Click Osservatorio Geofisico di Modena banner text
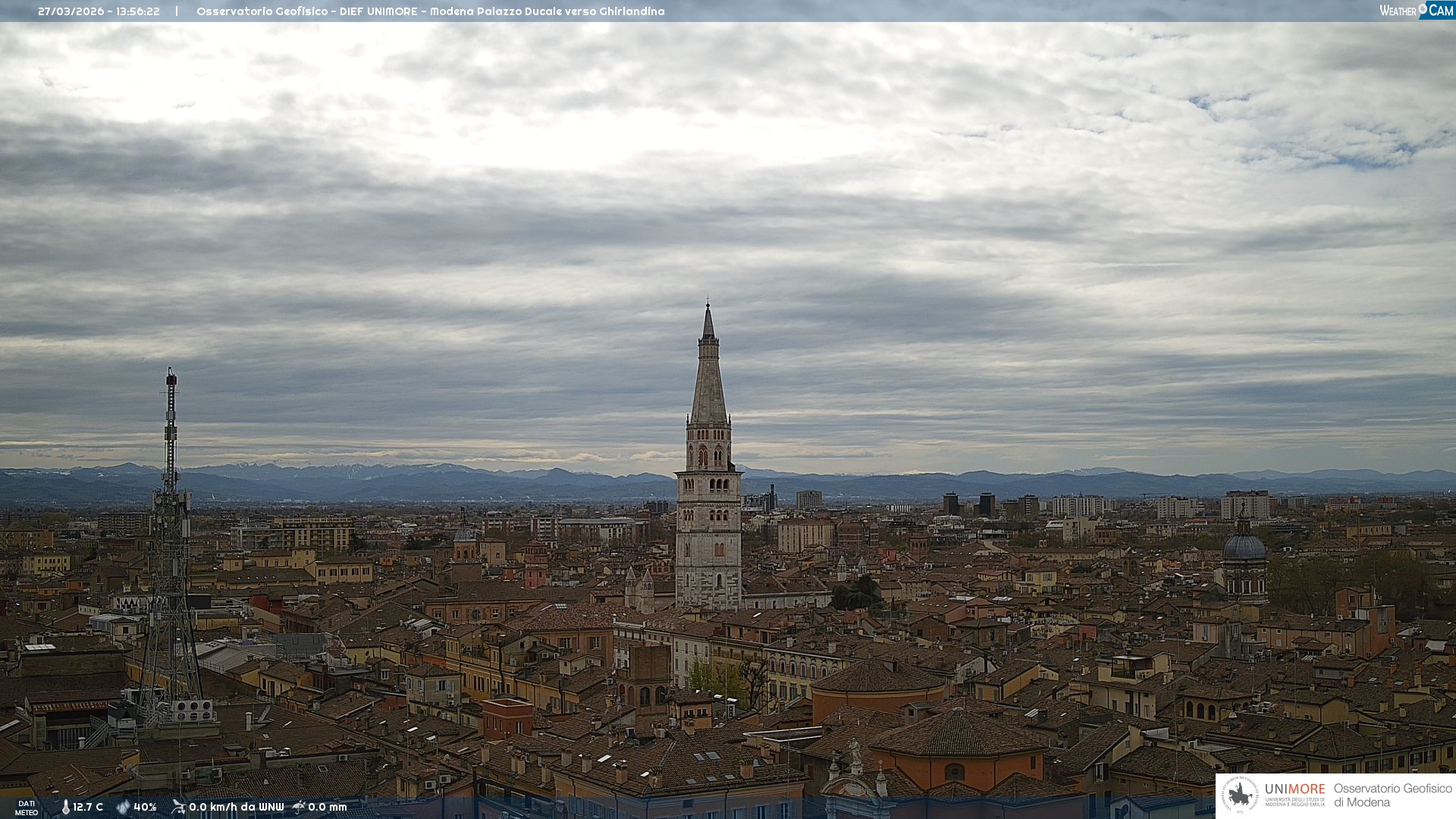Viewport: 1456px width, 819px height. tap(1392, 795)
